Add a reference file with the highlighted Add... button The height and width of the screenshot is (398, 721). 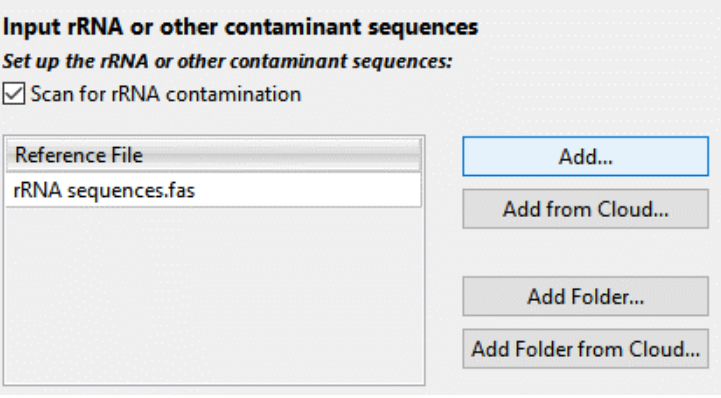[585, 156]
